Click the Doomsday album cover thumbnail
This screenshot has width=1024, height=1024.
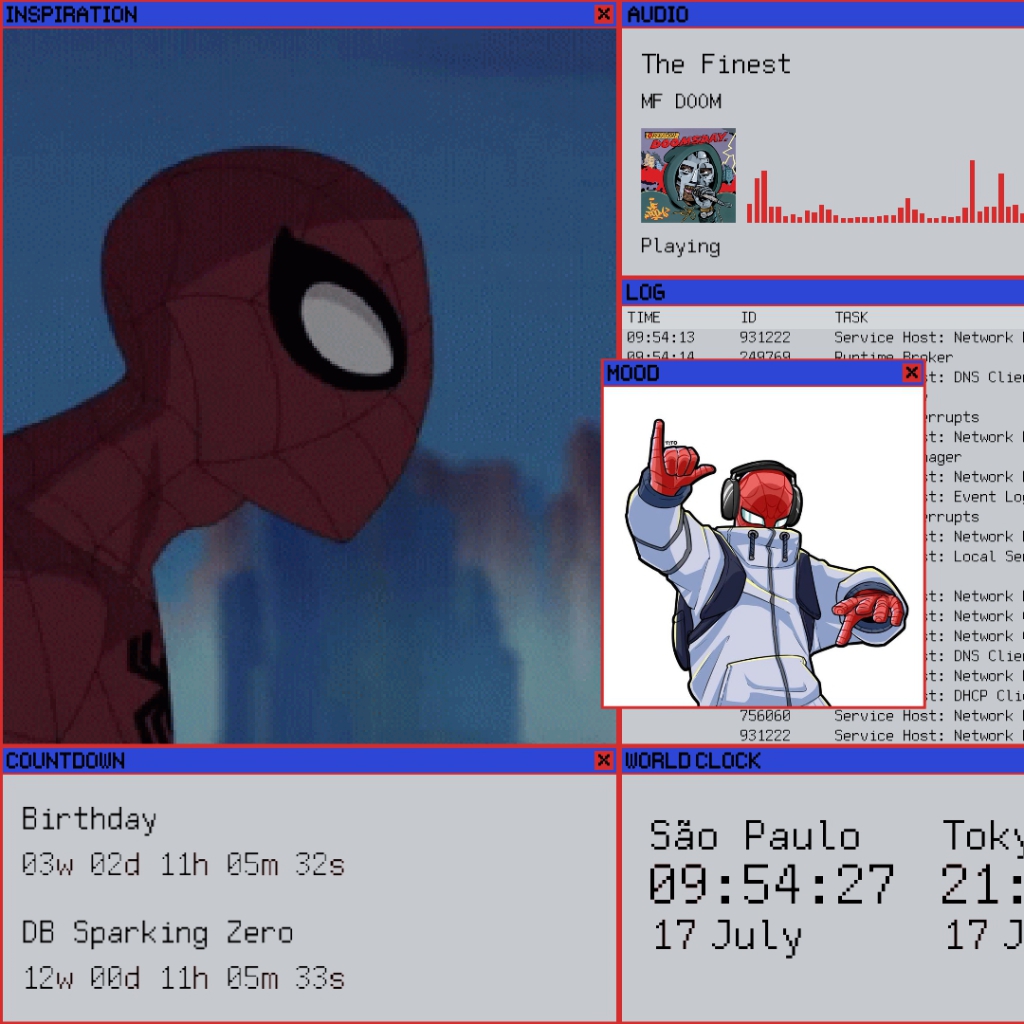pos(688,175)
